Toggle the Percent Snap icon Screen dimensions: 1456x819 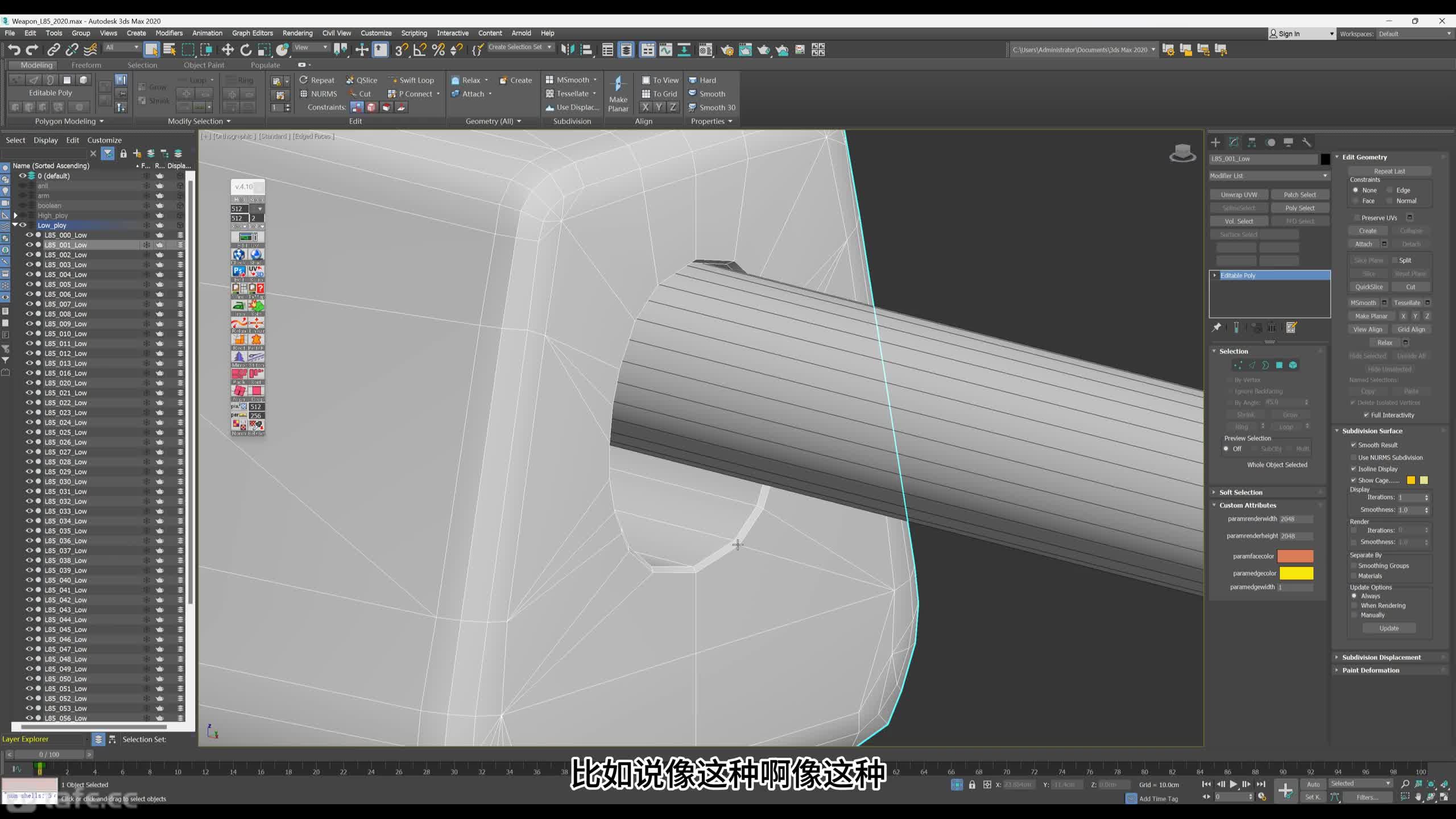438,50
